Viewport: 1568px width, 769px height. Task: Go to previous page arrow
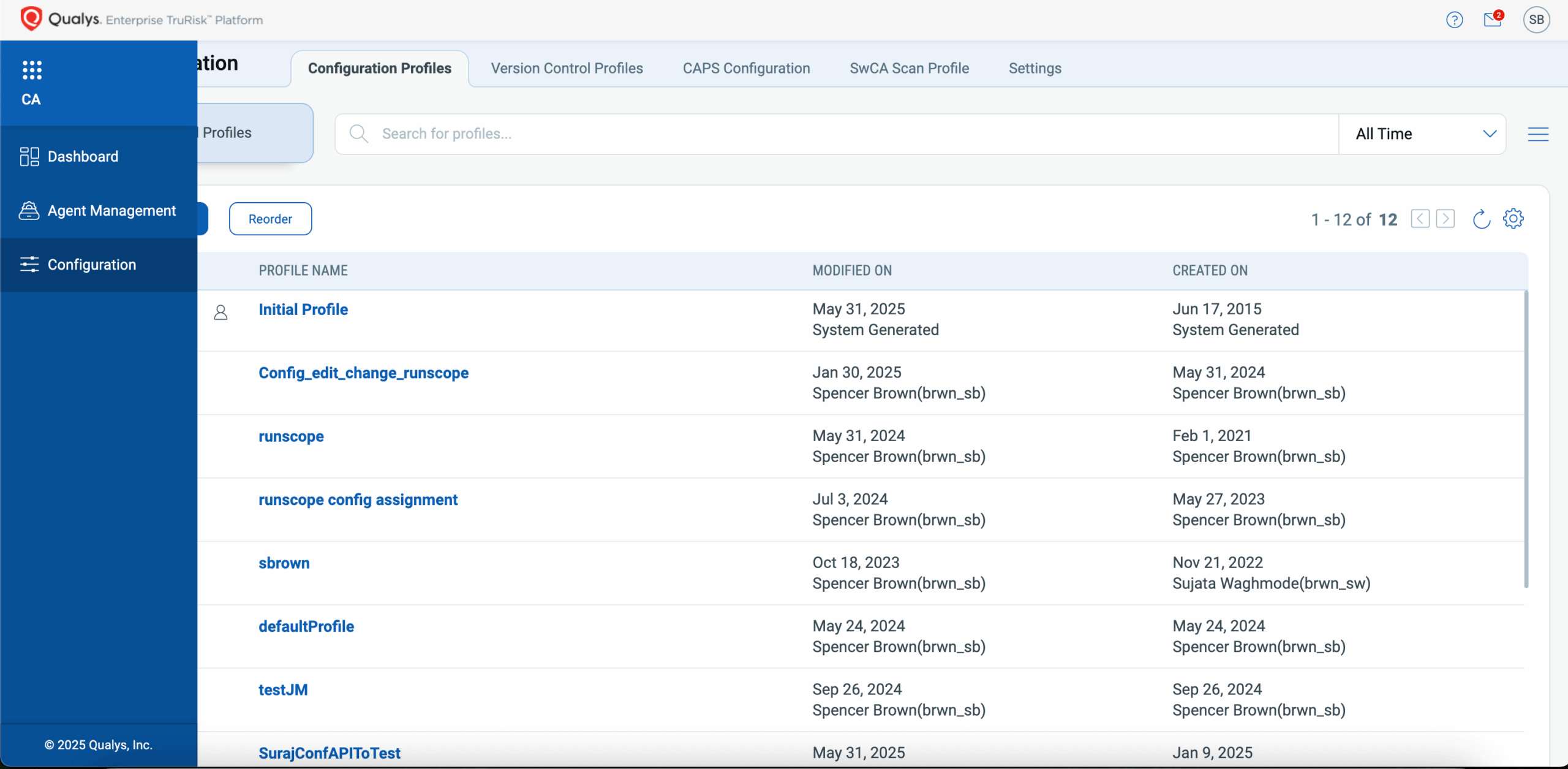(1420, 219)
